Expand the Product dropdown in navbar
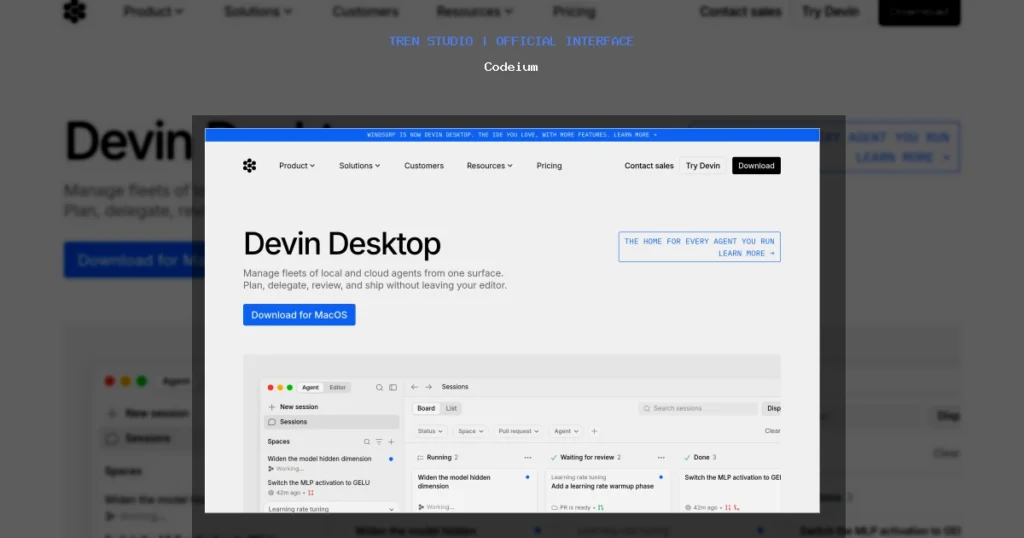This screenshot has height=538, width=1024. 296,166
